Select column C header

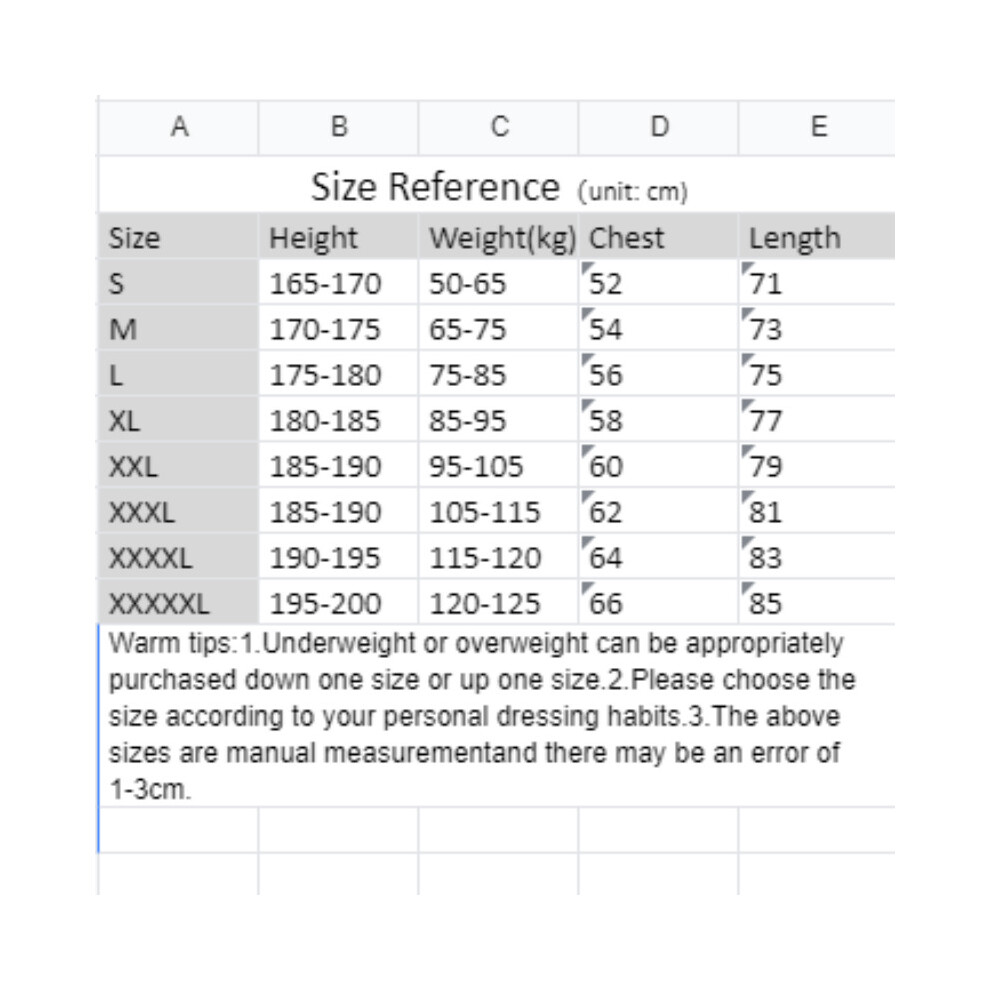coord(499,127)
